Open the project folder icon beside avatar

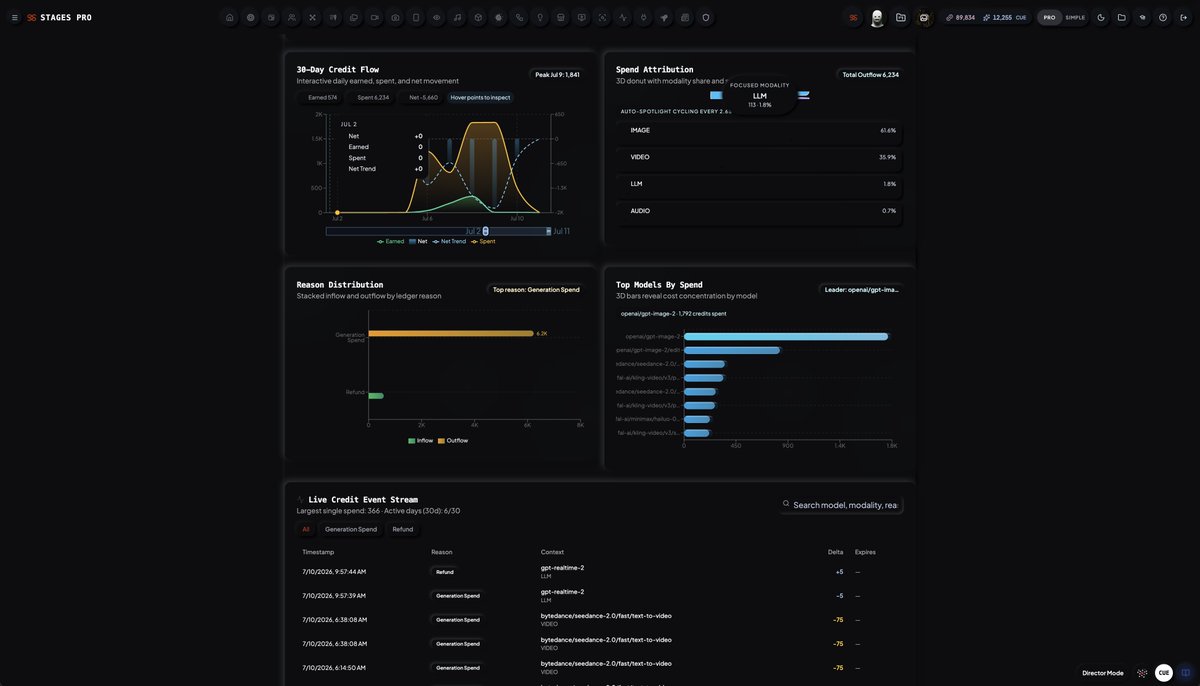901,17
